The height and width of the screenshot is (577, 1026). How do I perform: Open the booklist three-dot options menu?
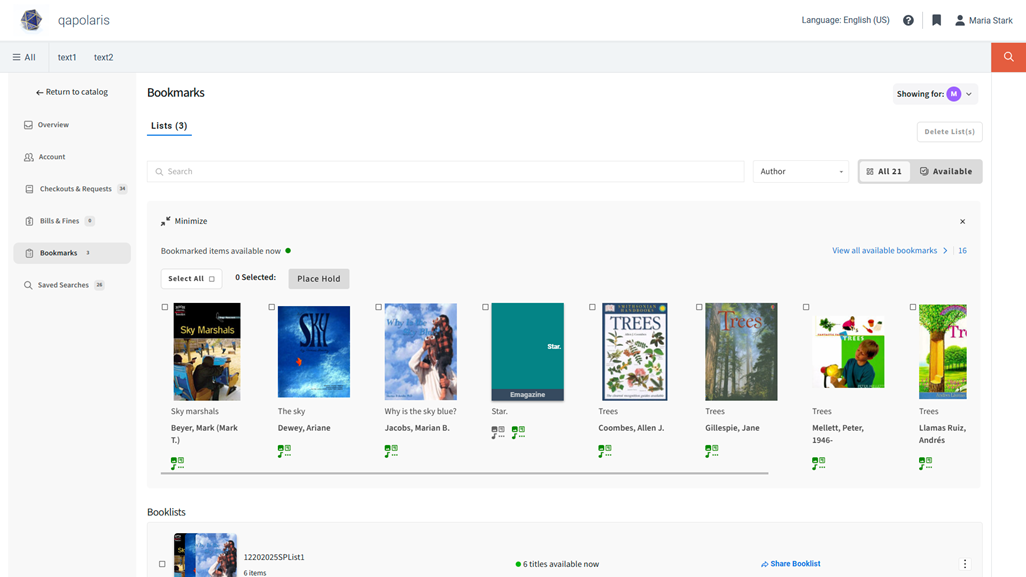[x=964, y=564]
